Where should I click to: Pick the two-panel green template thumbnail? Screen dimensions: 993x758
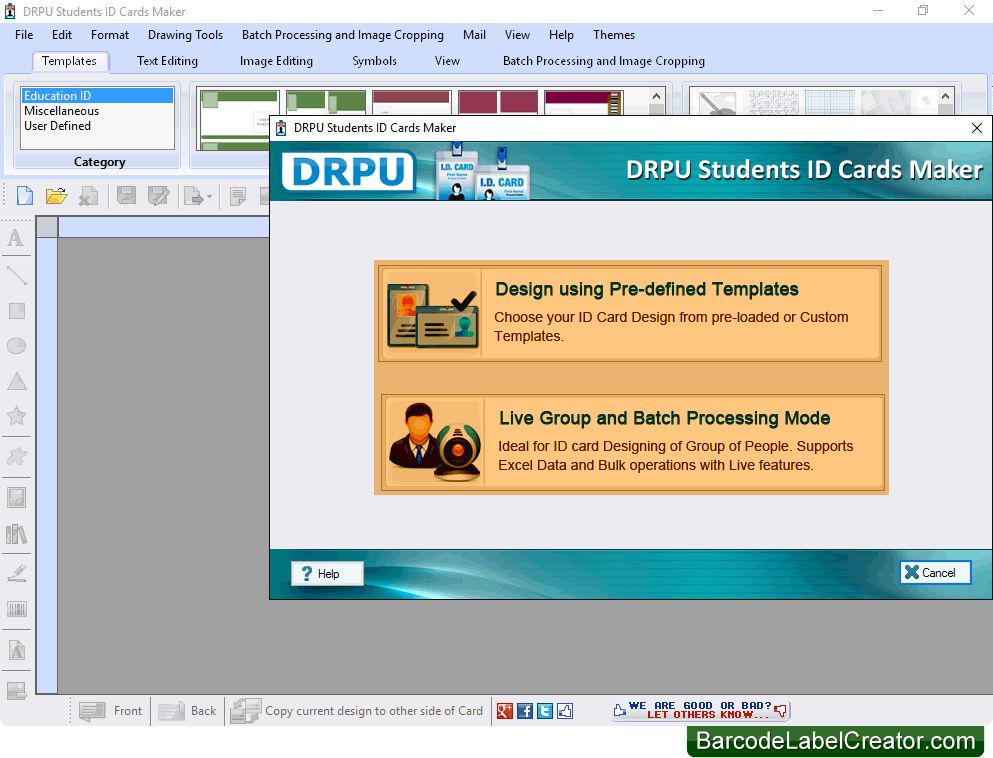tap(326, 103)
